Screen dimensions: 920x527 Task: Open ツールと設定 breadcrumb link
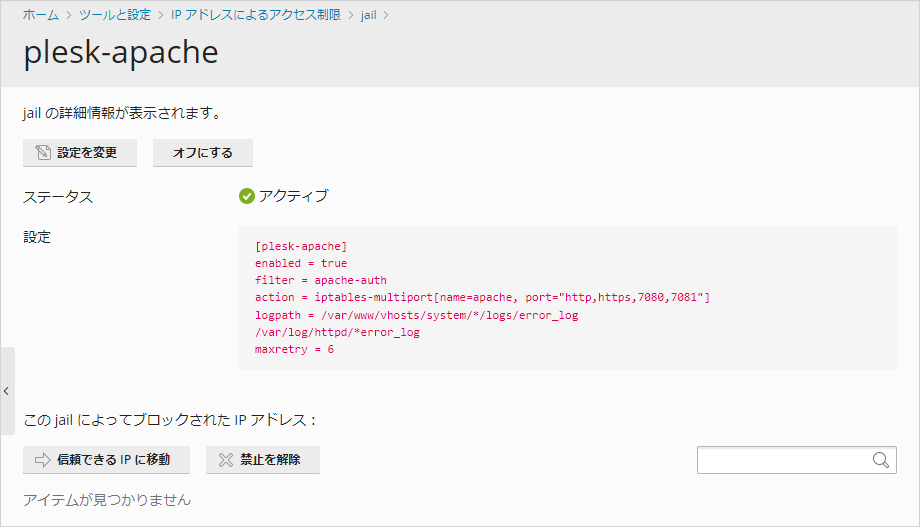click(115, 15)
